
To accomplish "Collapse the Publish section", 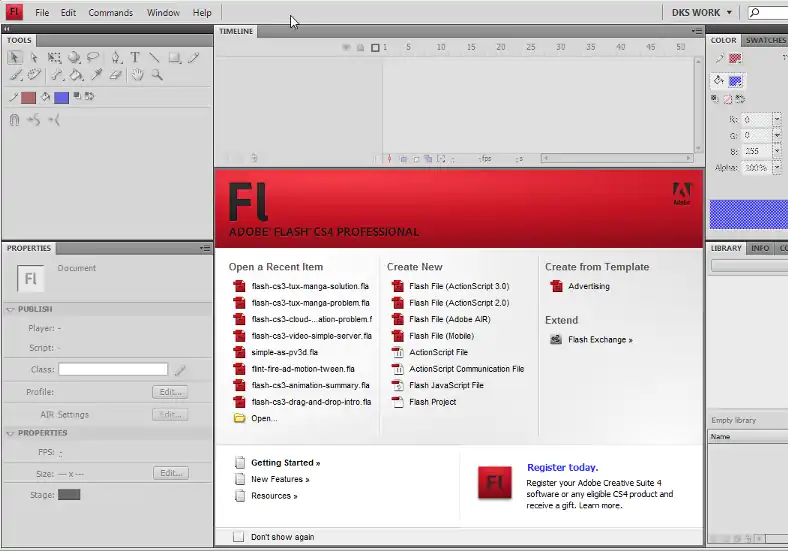I will pyautogui.click(x=11, y=310).
